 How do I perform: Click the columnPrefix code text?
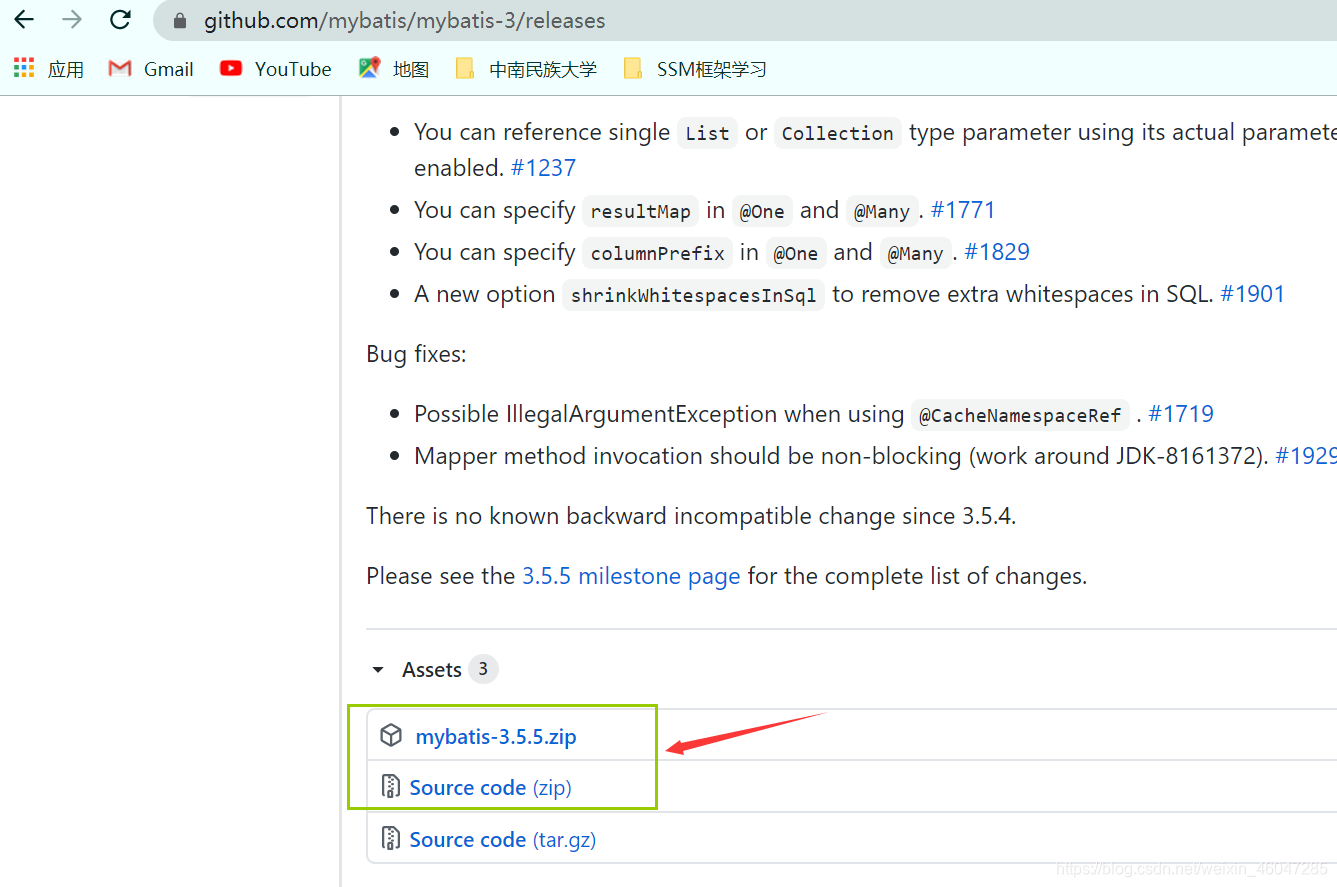[x=657, y=254]
